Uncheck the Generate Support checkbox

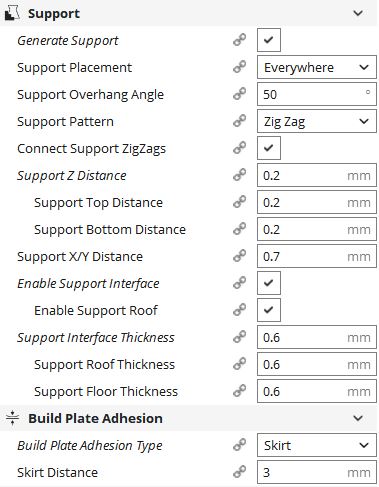(269, 40)
